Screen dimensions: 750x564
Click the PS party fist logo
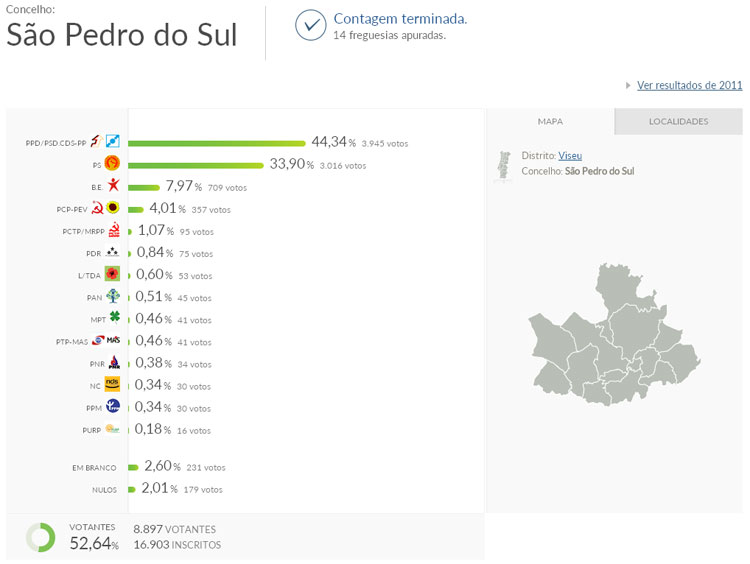(113, 164)
